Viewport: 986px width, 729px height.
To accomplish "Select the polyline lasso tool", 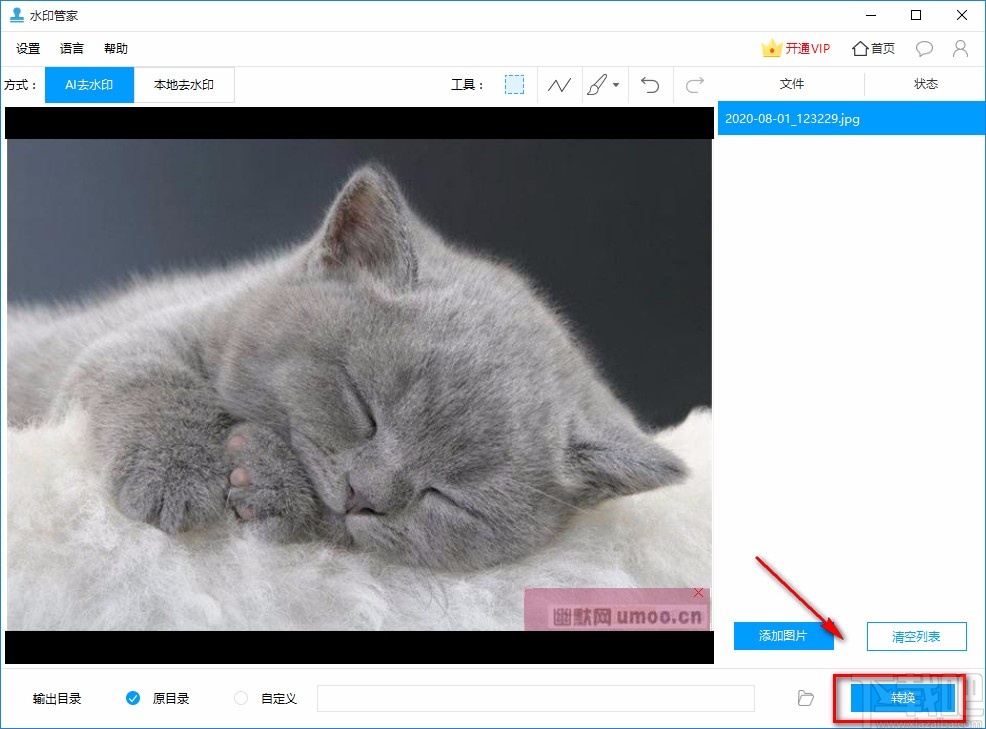I will (x=559, y=84).
